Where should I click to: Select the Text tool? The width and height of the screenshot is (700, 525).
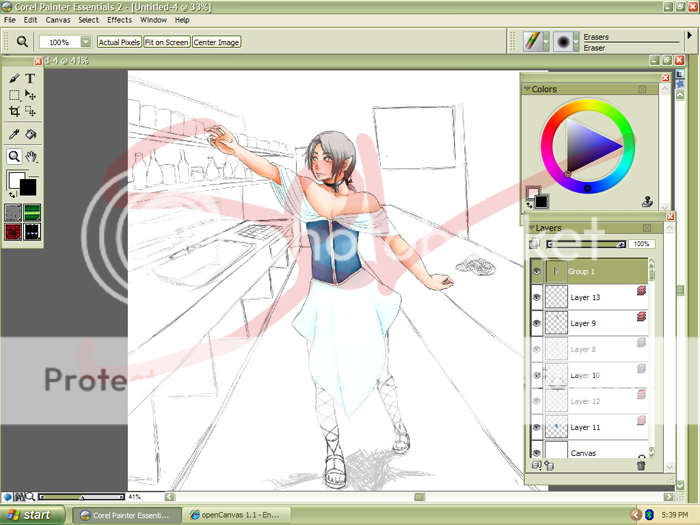coord(30,78)
